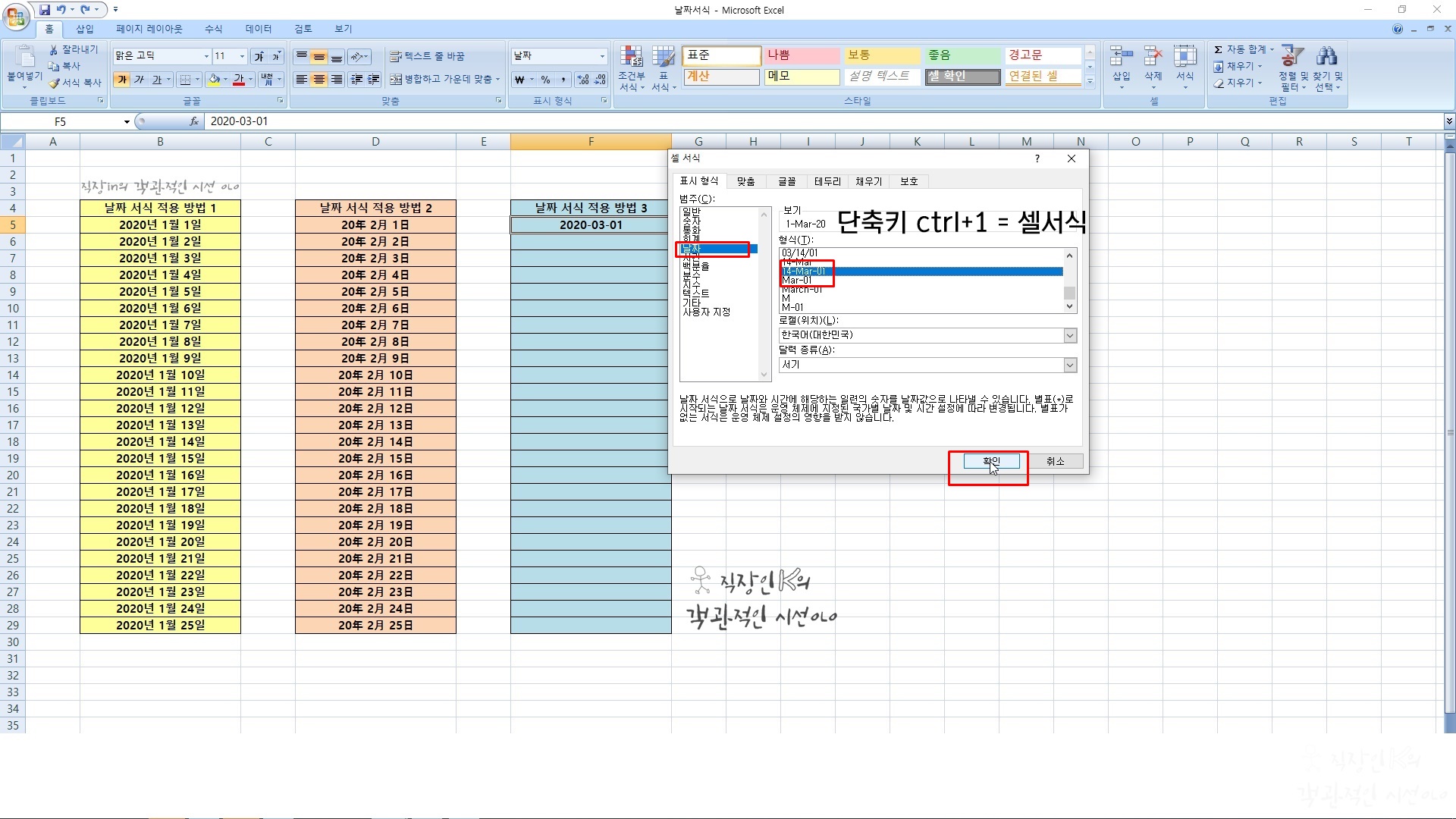Switch to the 글꼴 tab in dialog
The image size is (1456, 819).
[786, 181]
